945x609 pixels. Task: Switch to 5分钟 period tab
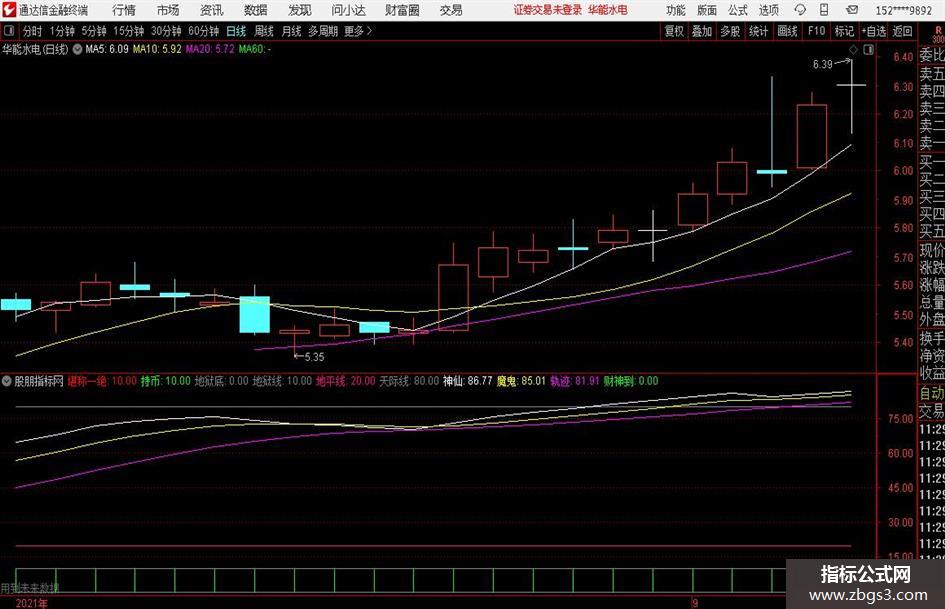(94, 31)
